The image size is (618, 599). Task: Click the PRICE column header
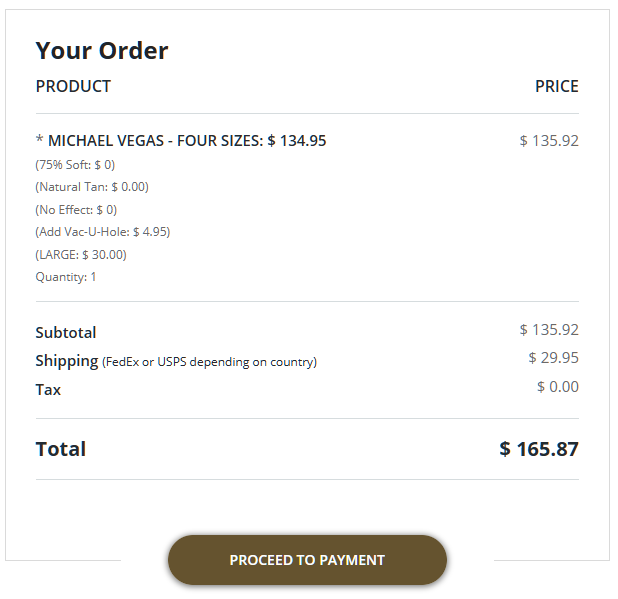(557, 86)
